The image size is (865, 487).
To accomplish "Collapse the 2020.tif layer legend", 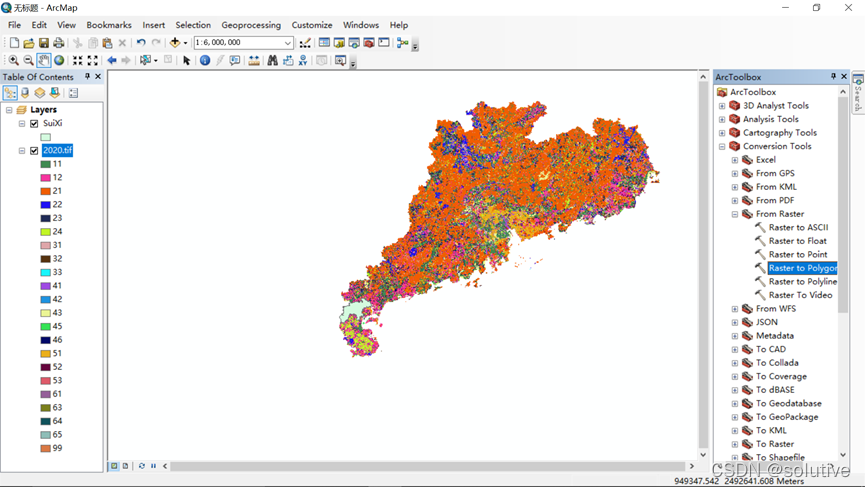I will [x=22, y=151].
